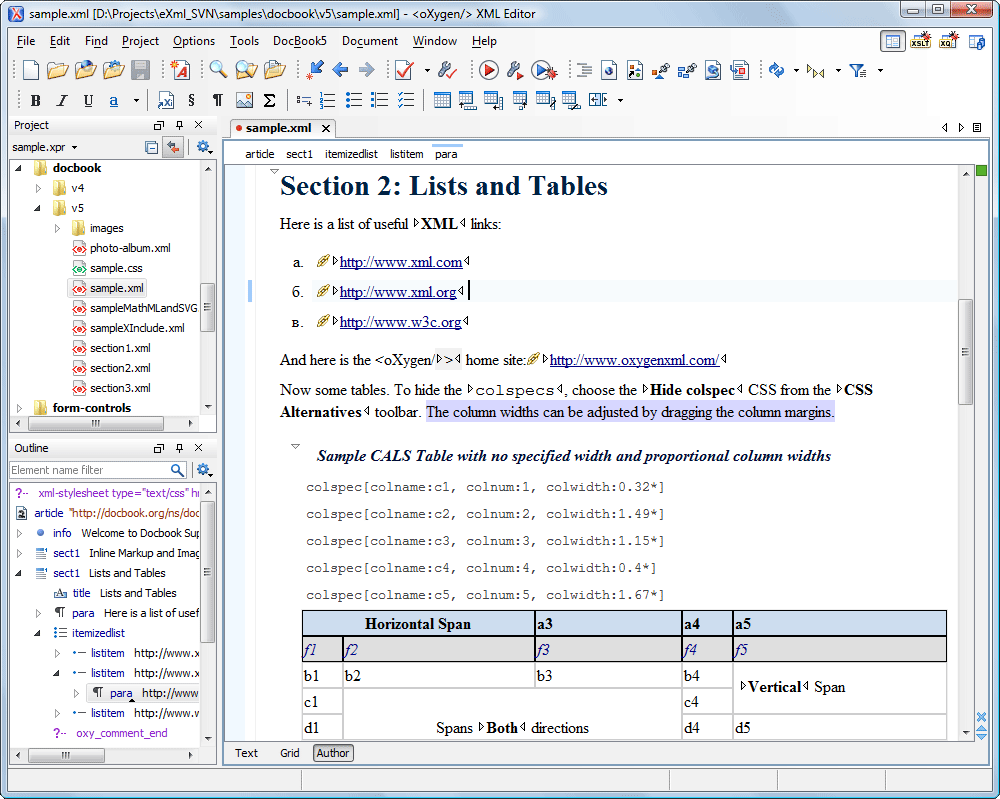Follow the http://www.w3c.org link
This screenshot has height=799, width=1000.
pos(400,323)
